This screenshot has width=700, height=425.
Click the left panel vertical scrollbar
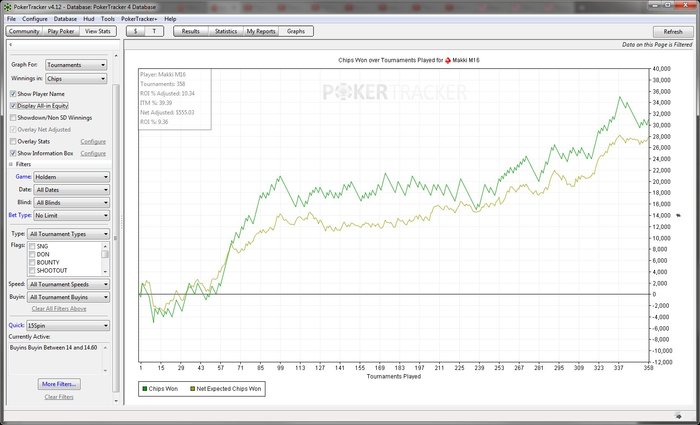(x=116, y=238)
